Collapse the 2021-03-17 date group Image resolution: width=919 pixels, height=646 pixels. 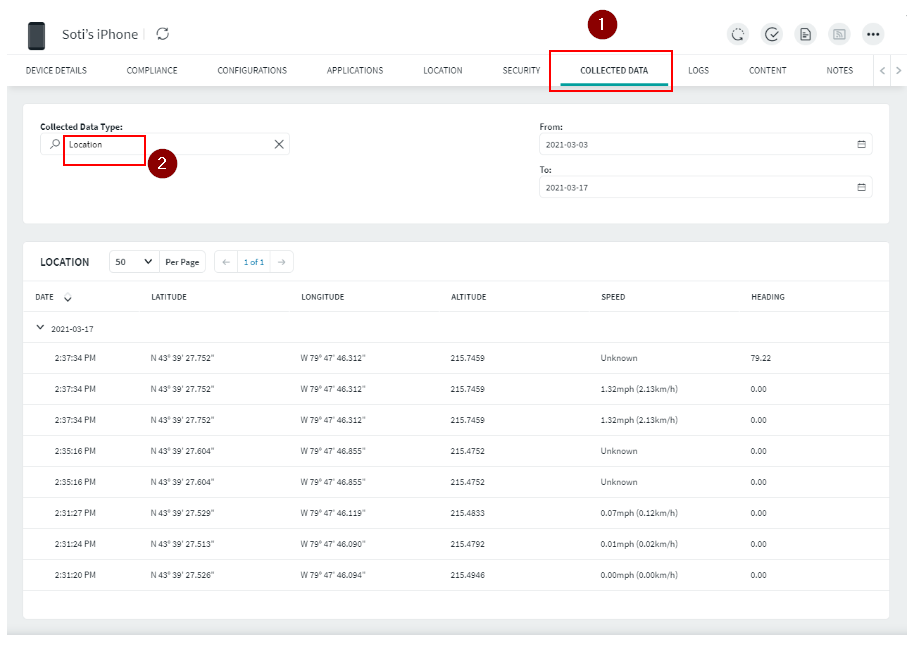tap(40, 328)
